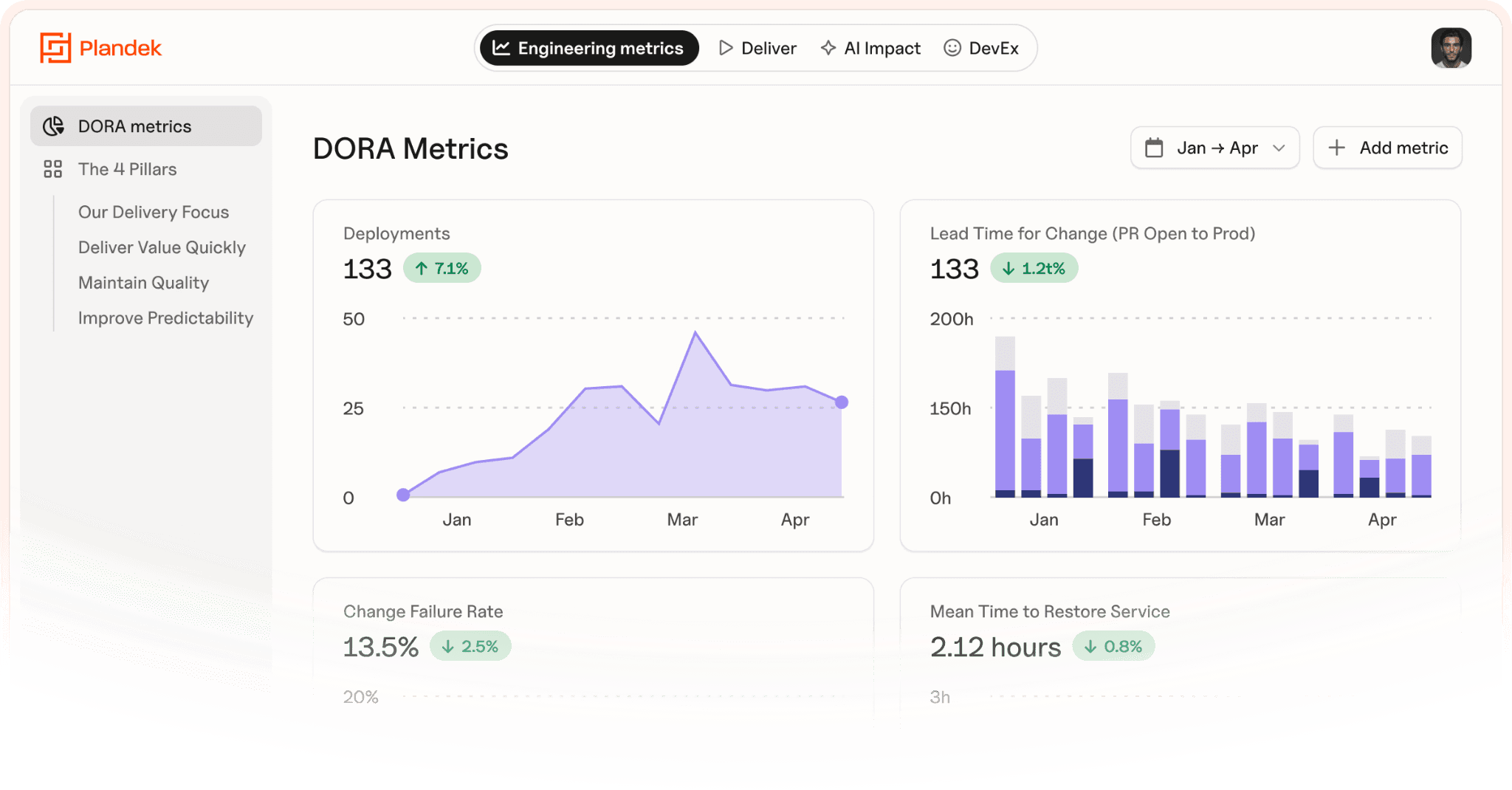
Task: Open the AI Impact tab
Action: click(870, 48)
